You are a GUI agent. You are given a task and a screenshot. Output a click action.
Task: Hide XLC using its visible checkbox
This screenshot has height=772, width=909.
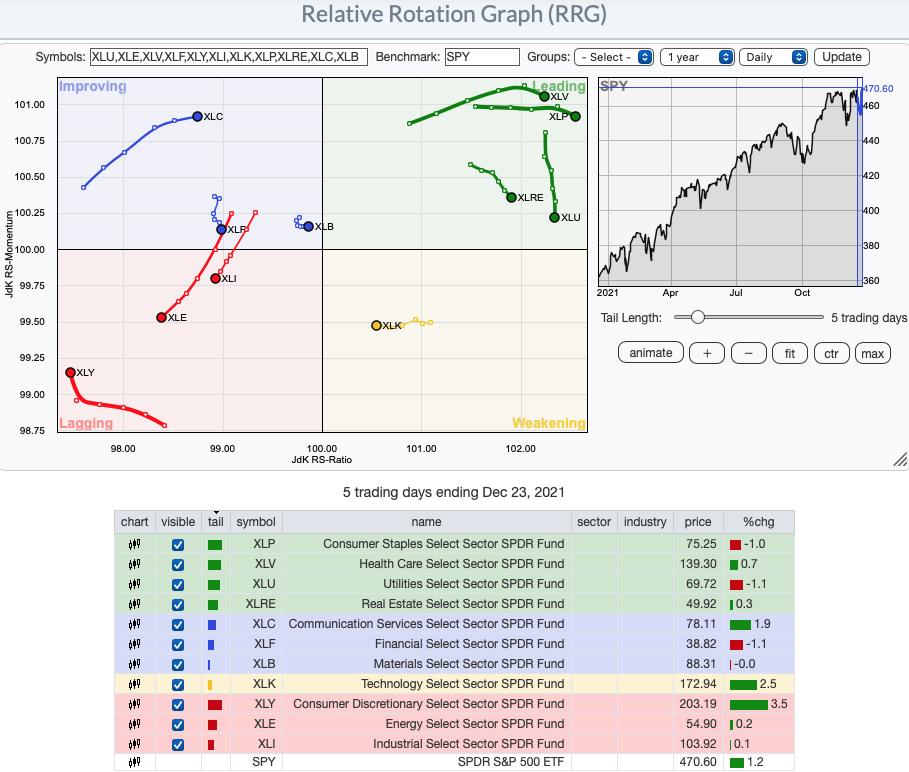click(x=178, y=625)
